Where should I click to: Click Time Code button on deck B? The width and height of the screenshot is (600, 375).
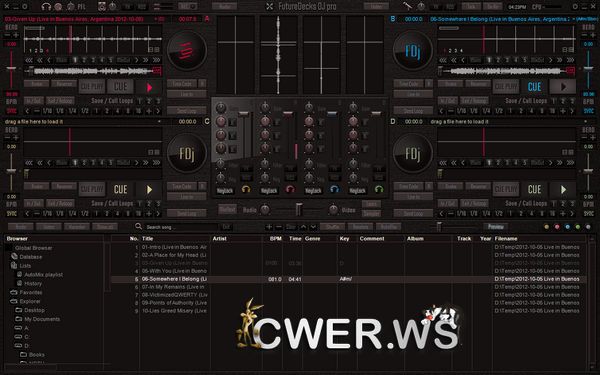(x=409, y=84)
